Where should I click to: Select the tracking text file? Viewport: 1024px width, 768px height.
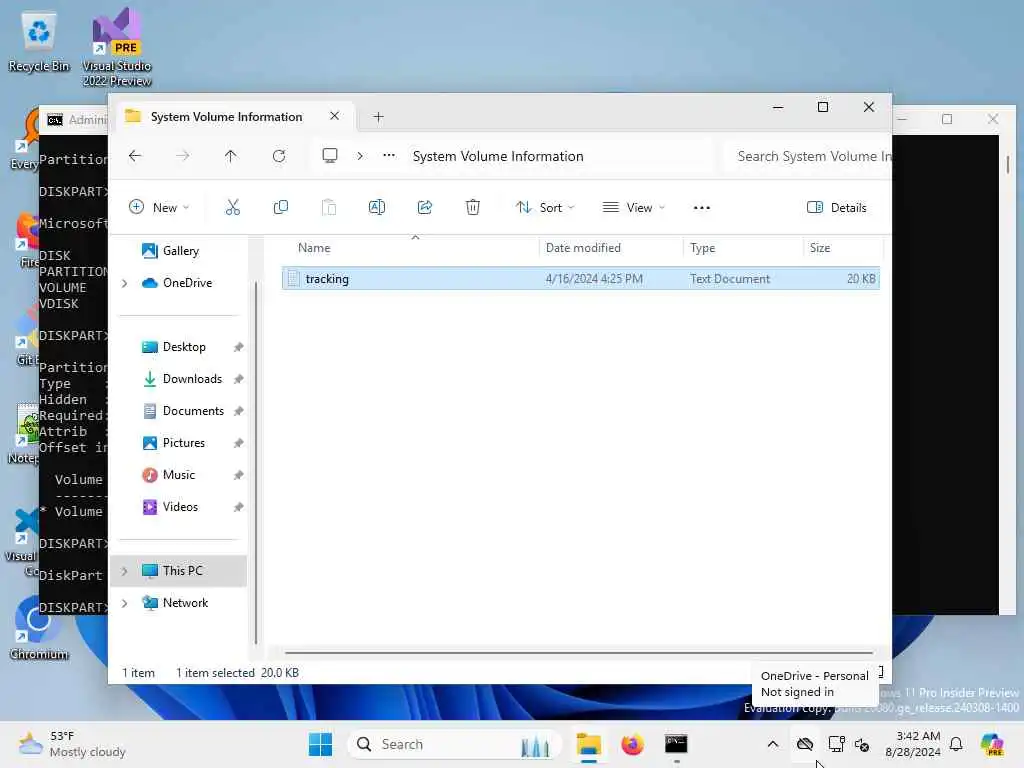point(581,279)
